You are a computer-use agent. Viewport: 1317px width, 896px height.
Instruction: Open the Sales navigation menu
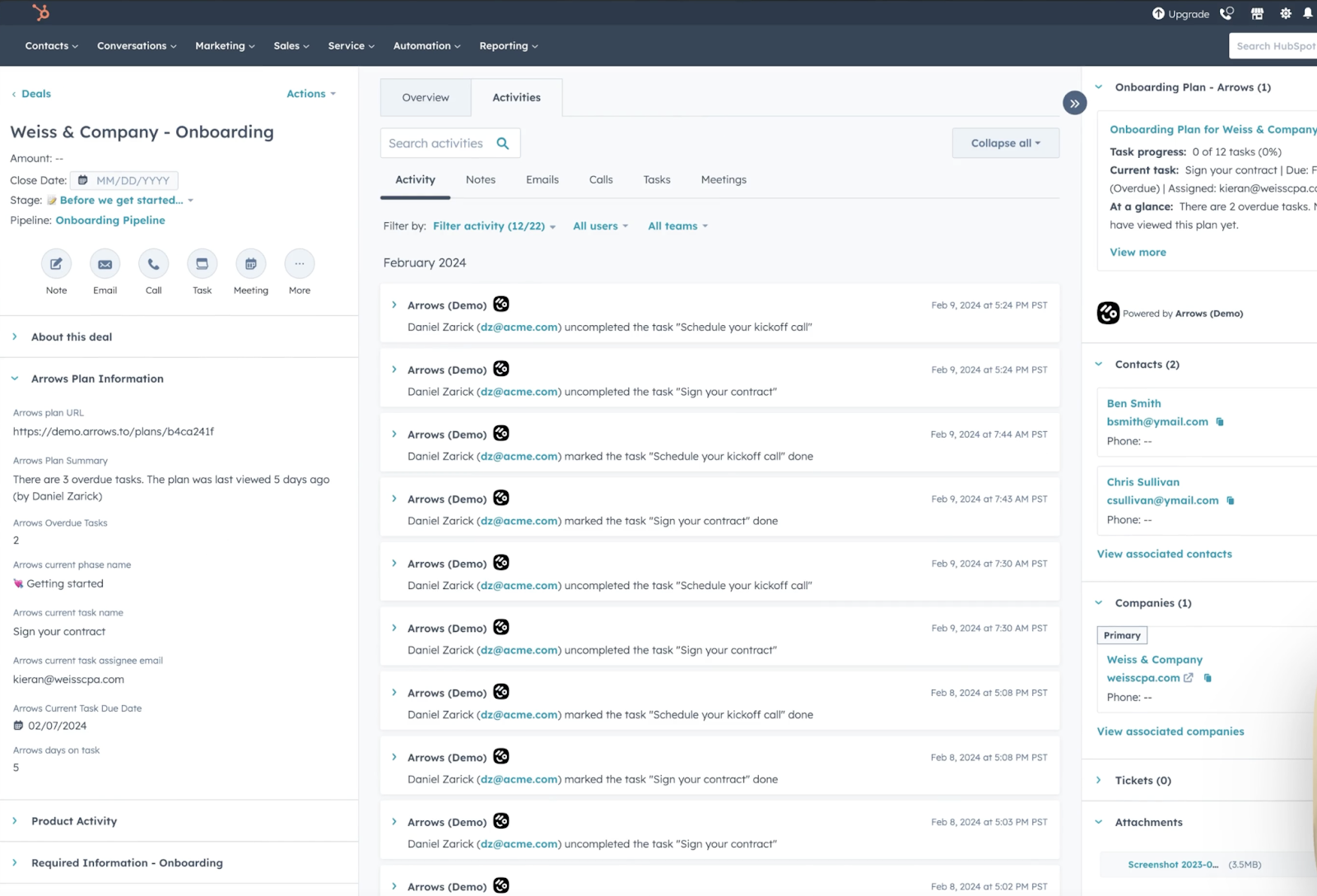[291, 46]
